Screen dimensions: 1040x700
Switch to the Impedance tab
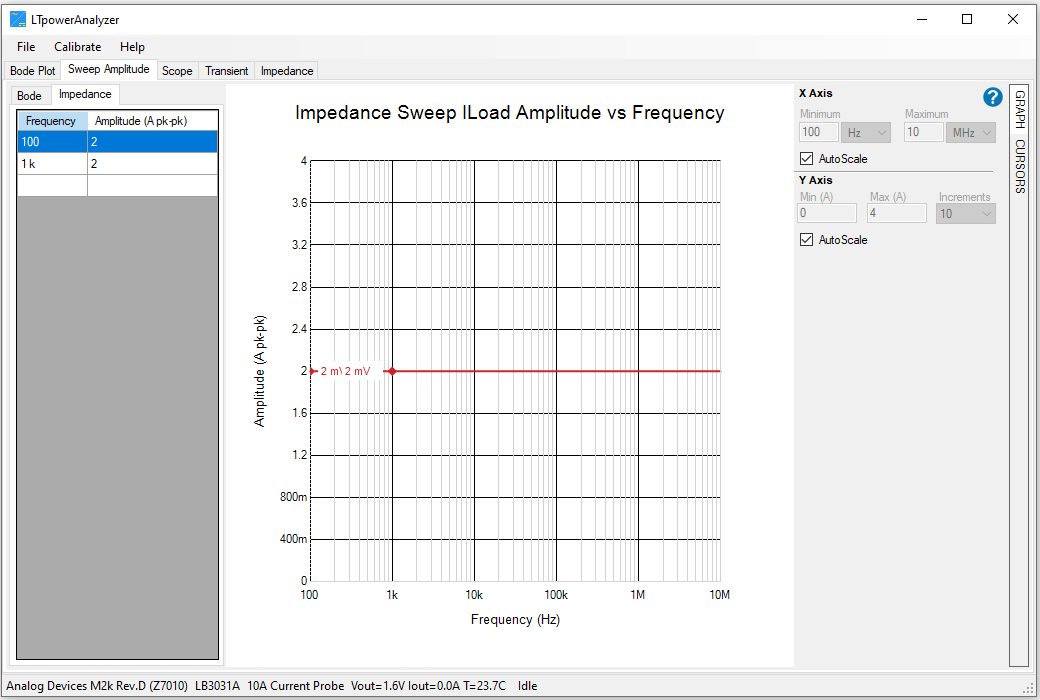pos(285,70)
